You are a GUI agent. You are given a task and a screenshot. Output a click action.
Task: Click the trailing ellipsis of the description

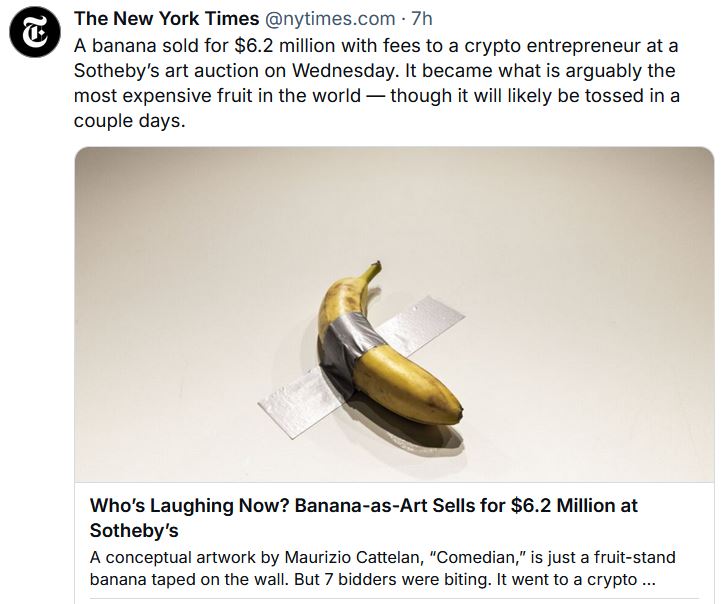coord(662,579)
